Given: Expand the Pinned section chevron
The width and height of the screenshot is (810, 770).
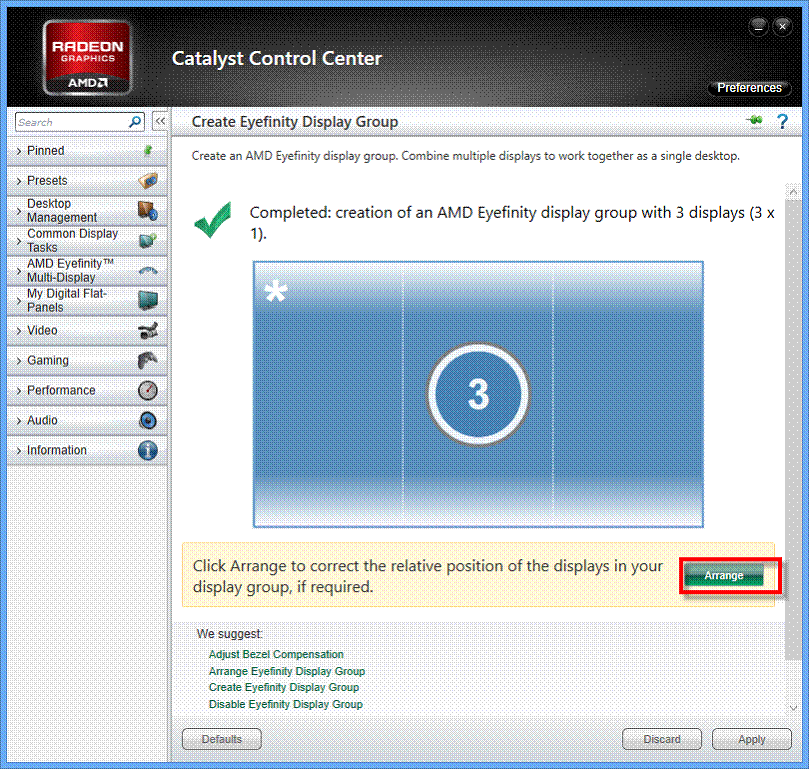Looking at the screenshot, I should pos(19,151).
